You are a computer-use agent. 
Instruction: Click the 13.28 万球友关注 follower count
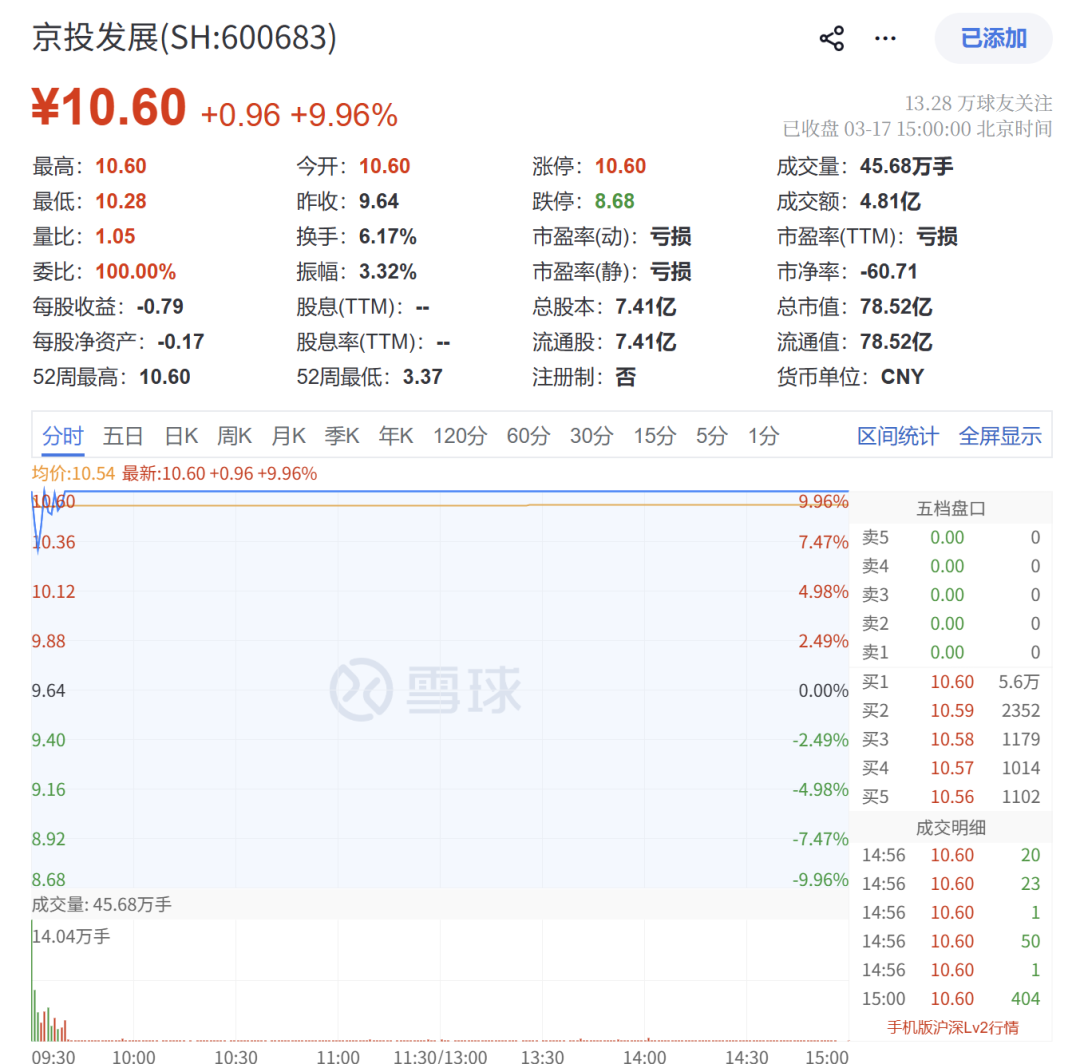coord(978,103)
